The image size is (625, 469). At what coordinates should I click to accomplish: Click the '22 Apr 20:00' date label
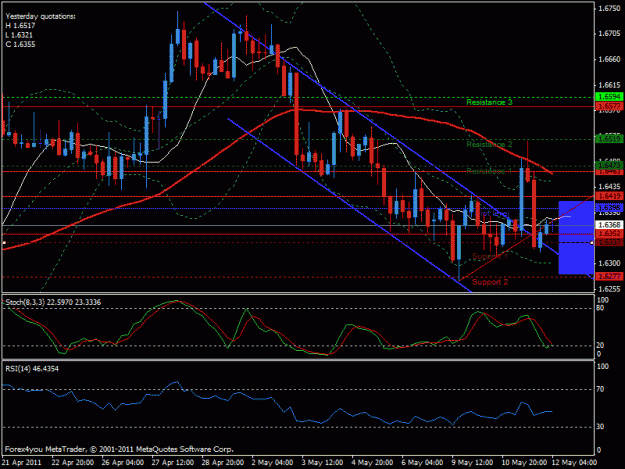(73, 463)
